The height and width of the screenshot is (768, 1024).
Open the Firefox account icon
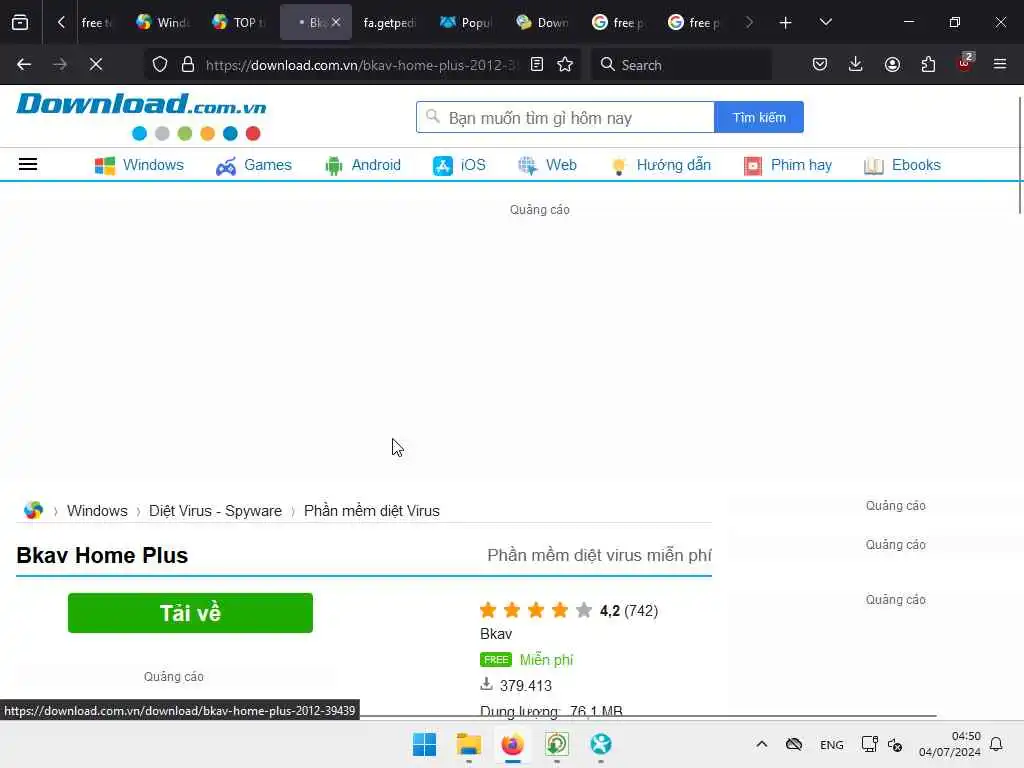pos(892,65)
